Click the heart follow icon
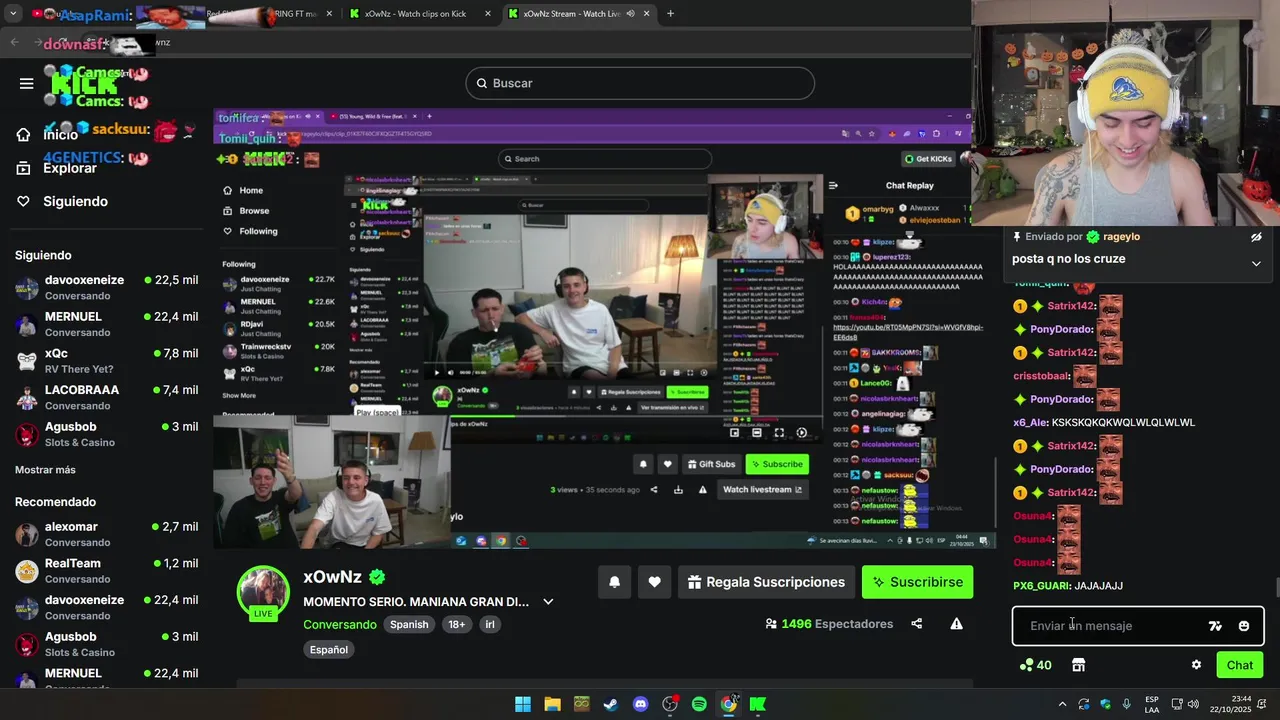1280x720 pixels. pyautogui.click(x=654, y=582)
